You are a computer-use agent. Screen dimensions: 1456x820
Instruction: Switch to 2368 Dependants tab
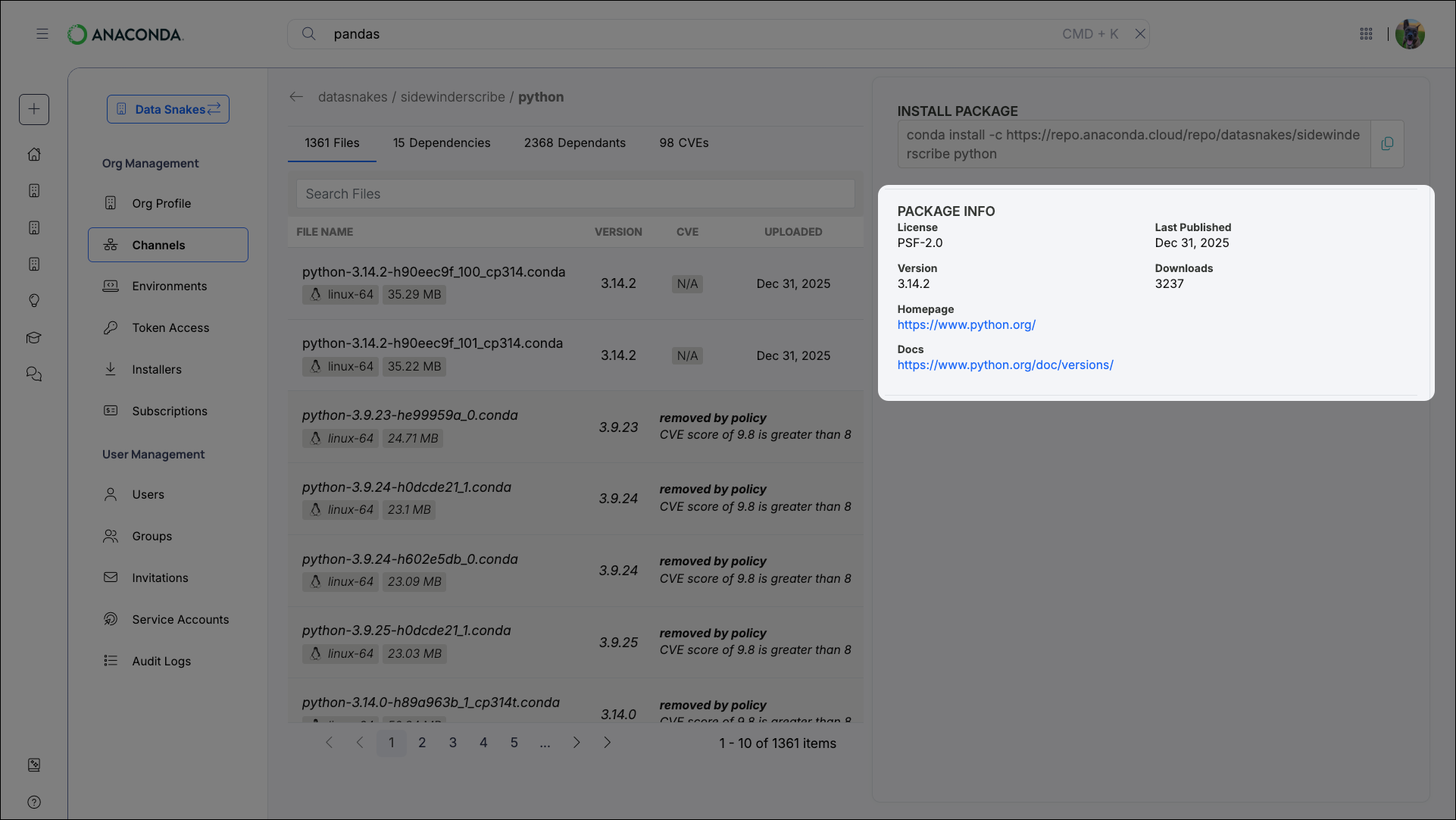coord(575,143)
